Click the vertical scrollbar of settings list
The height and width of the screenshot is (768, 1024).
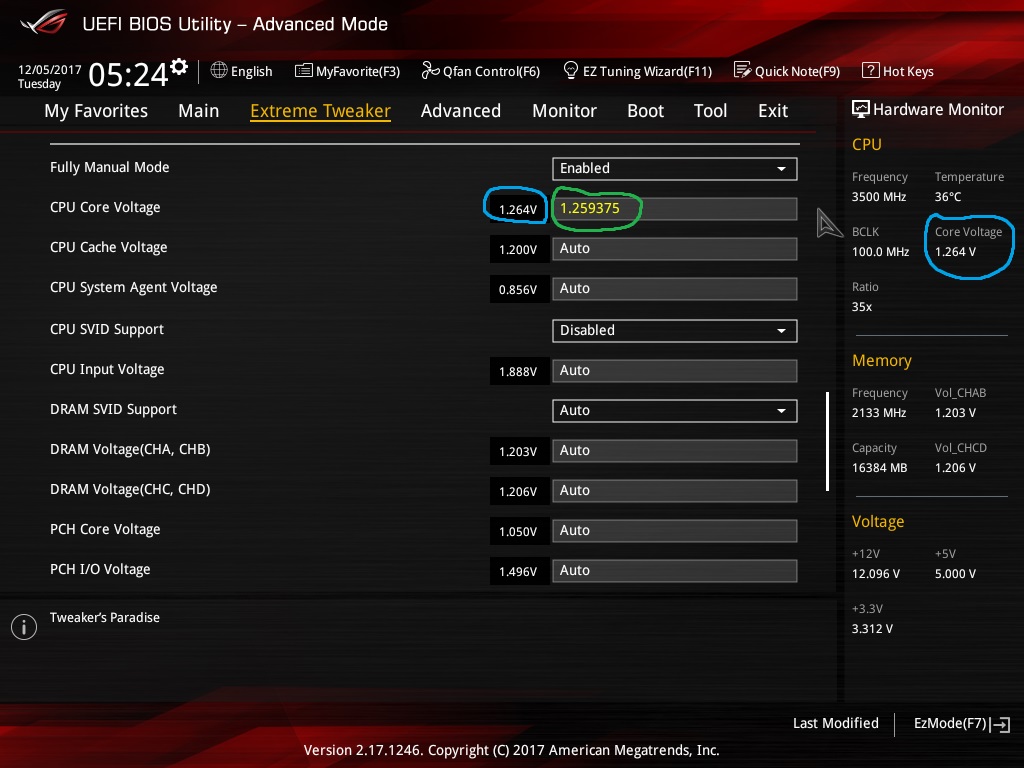(827, 441)
